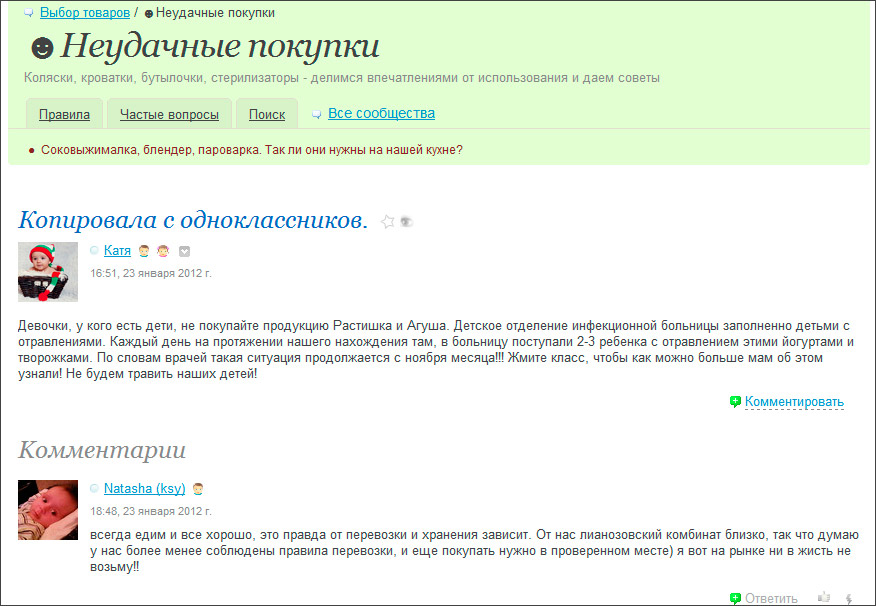Click the Комментировать link
Screen dimensions: 876x606
pos(794,402)
